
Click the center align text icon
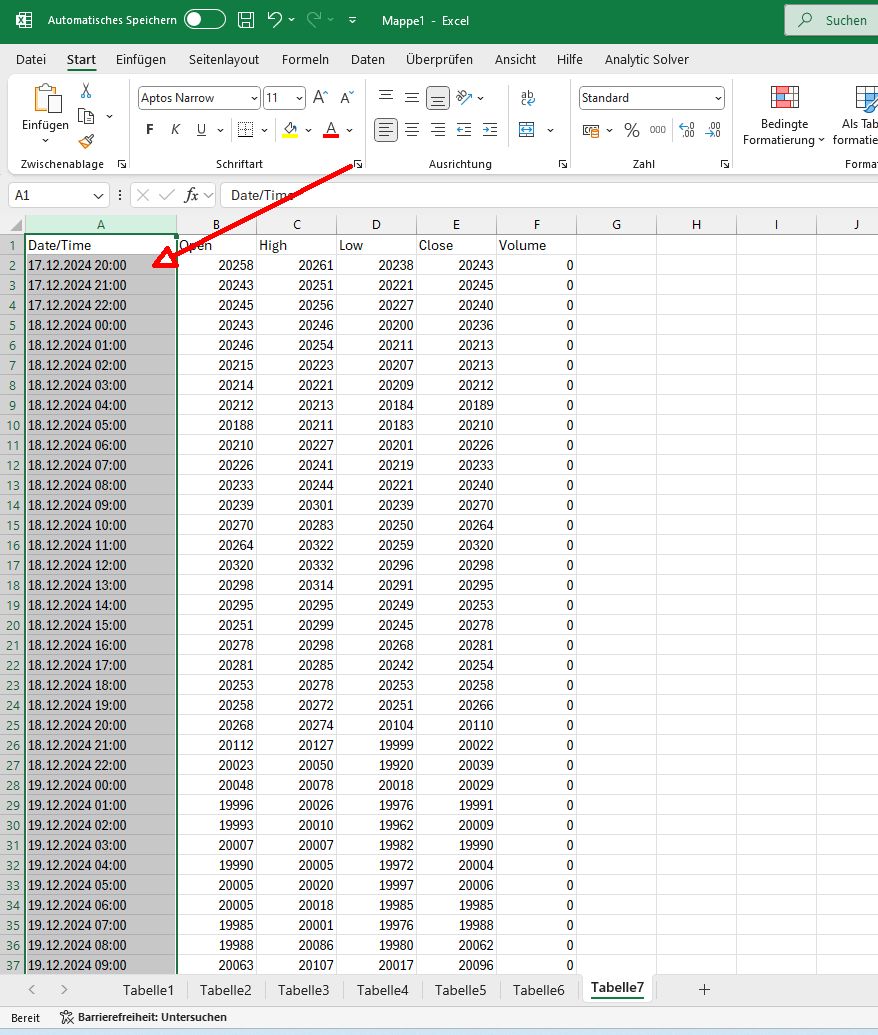coord(411,130)
